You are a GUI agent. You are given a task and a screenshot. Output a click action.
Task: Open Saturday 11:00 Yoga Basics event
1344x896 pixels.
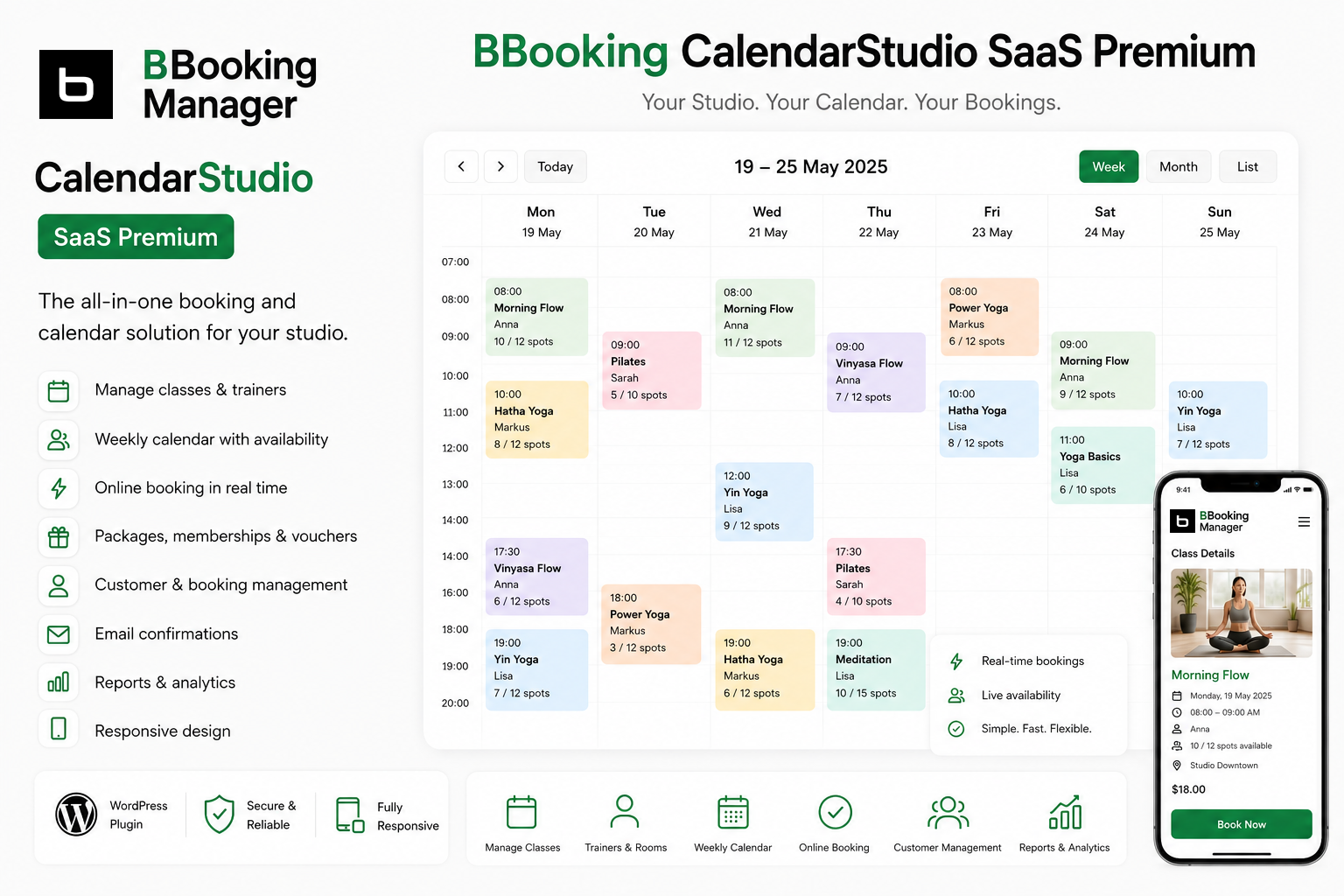click(1102, 465)
